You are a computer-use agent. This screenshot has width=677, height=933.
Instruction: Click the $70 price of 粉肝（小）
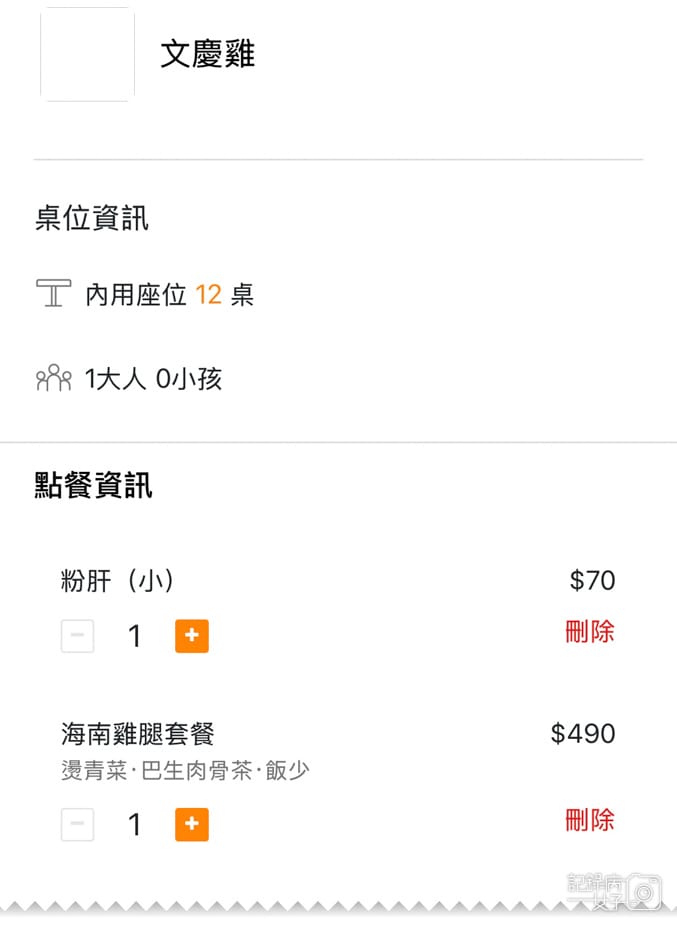[593, 580]
